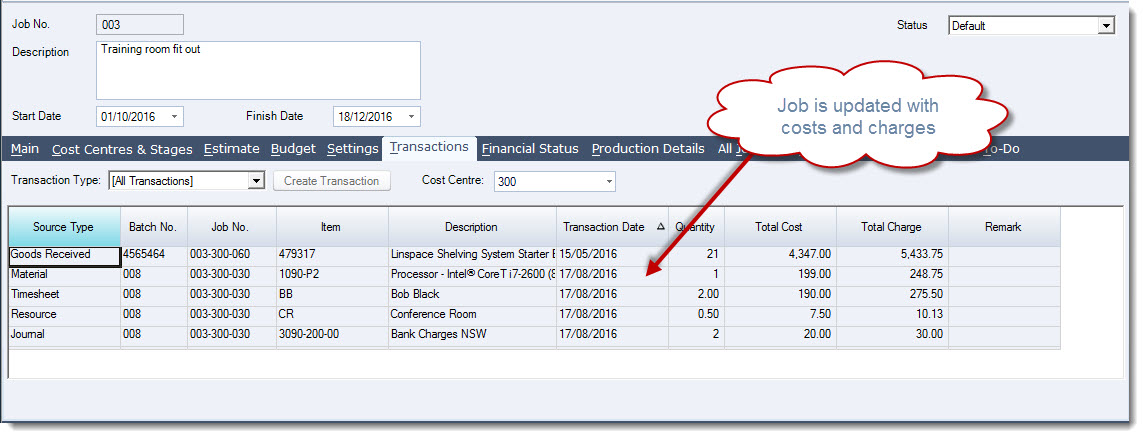Click the Item column header
This screenshot has height=438, width=1144.
[x=331, y=227]
